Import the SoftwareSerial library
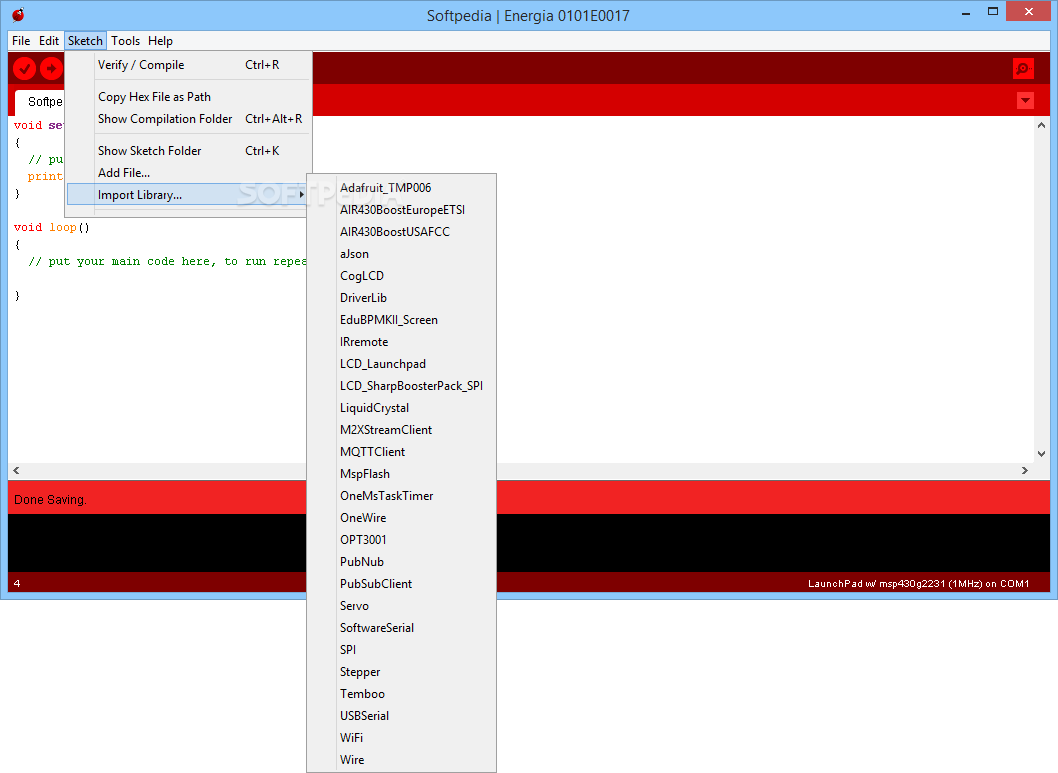 point(401,628)
